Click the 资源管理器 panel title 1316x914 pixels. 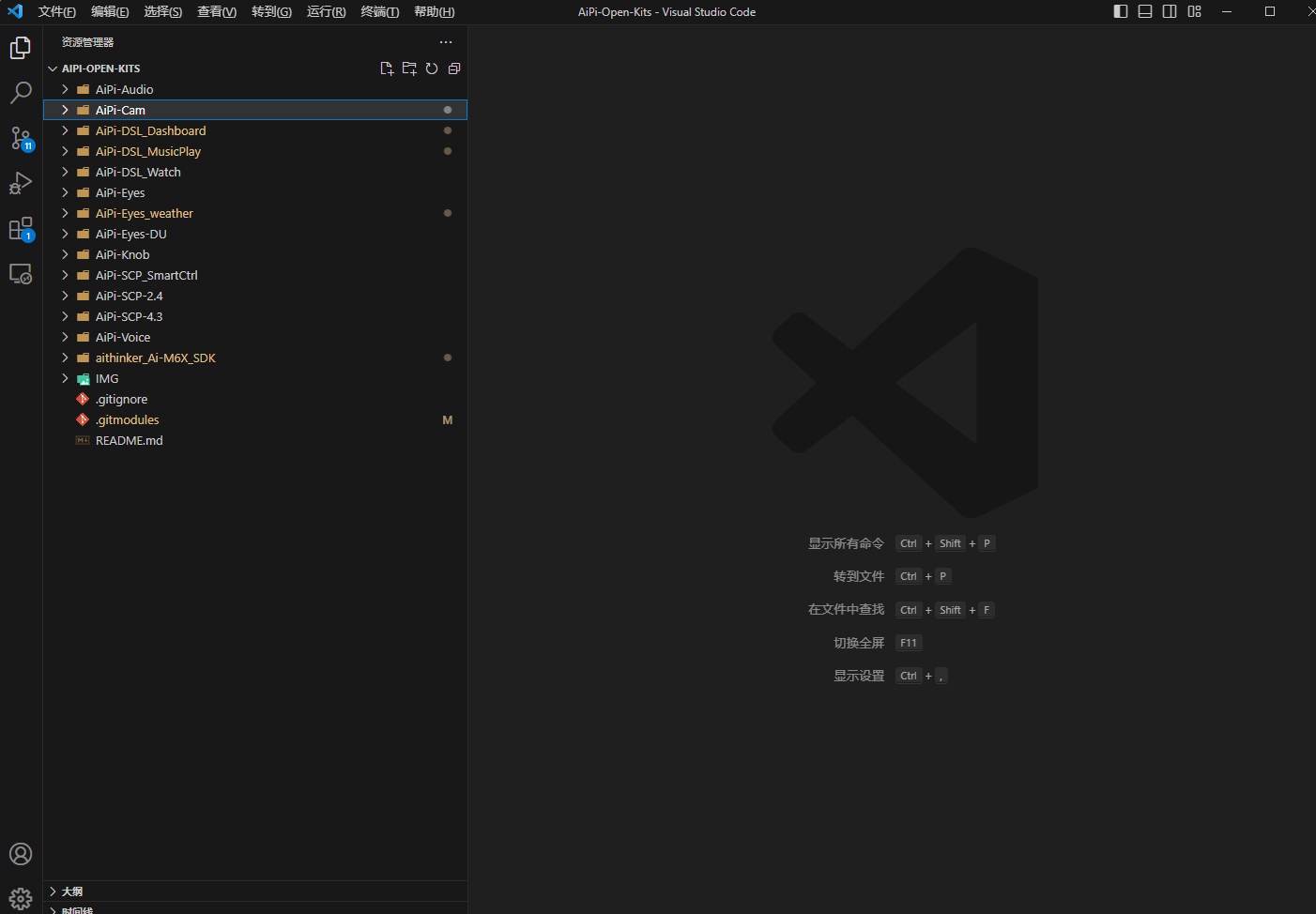pos(87,42)
